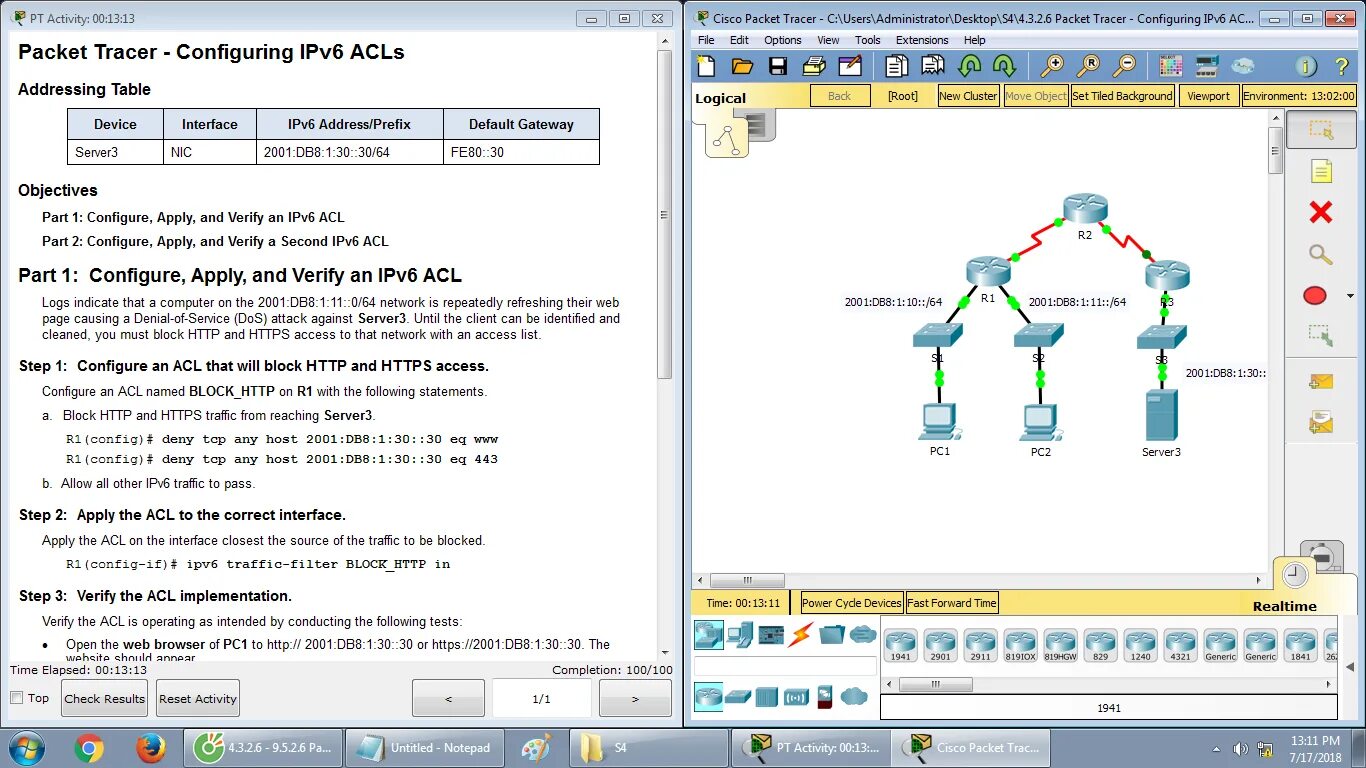Viewport: 1366px width, 768px height.
Task: Open the File menu
Action: pos(706,40)
